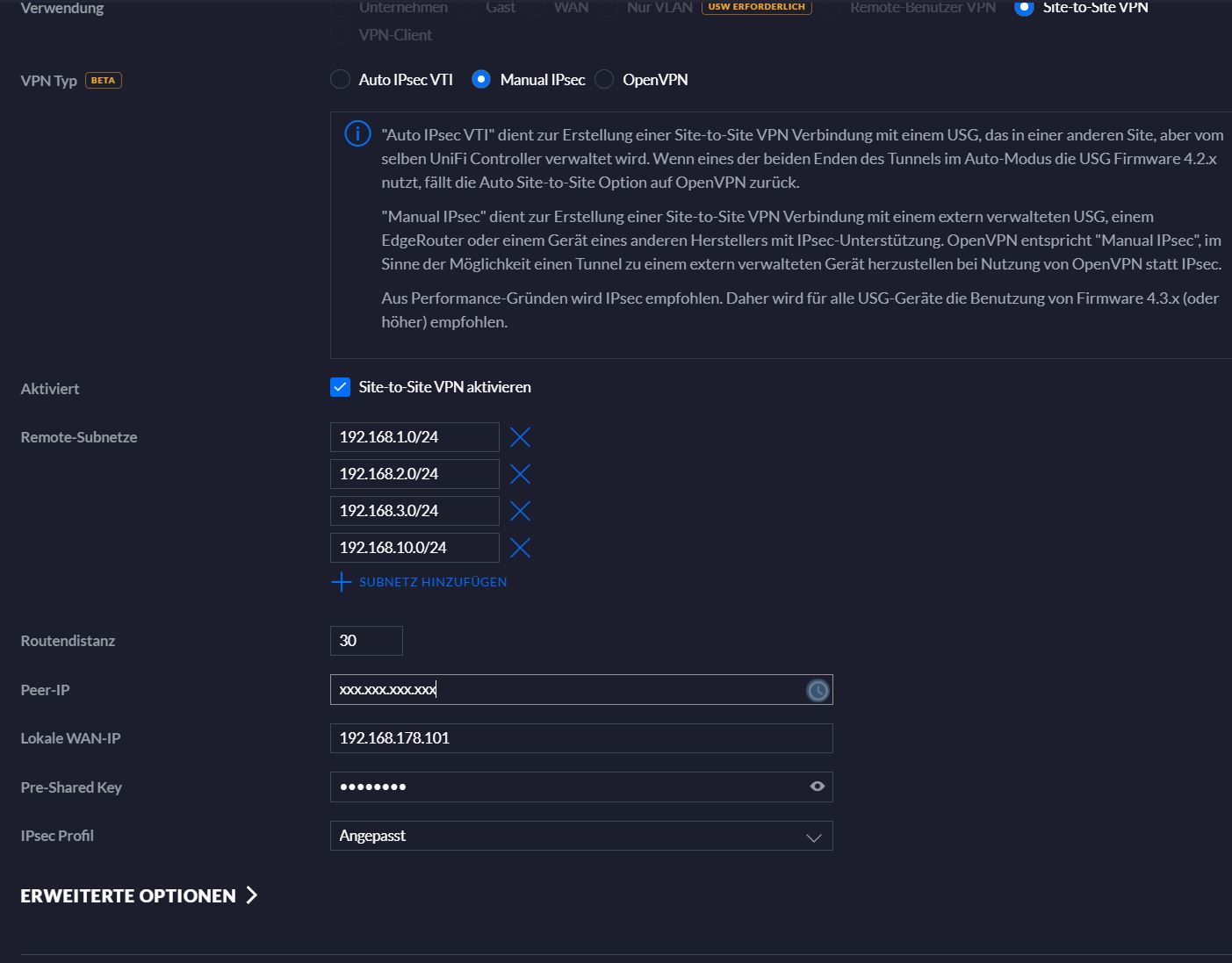The height and width of the screenshot is (963, 1232).
Task: Delete the 192.168.10.0/24 subnet entry
Action: (520, 548)
